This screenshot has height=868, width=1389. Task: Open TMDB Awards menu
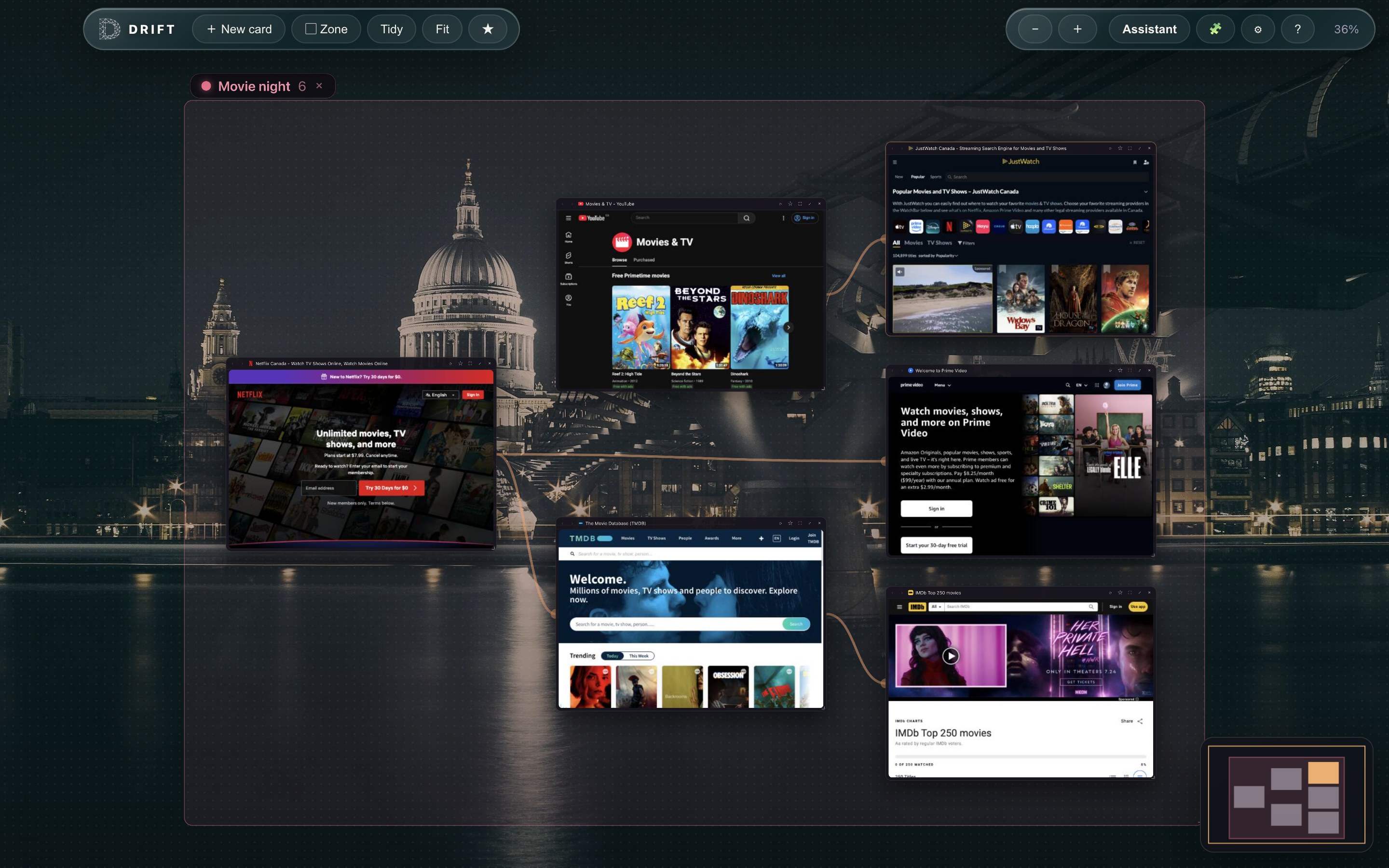pyautogui.click(x=712, y=539)
